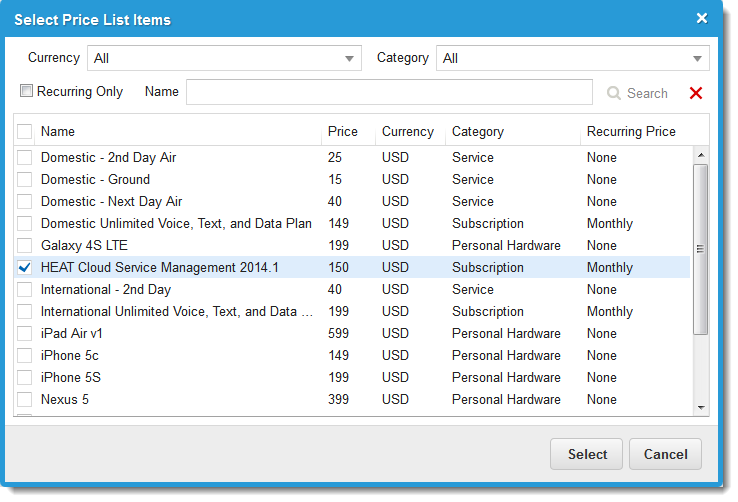Close the Select Price List Items dialog
The width and height of the screenshot is (738, 502).
click(x=701, y=18)
